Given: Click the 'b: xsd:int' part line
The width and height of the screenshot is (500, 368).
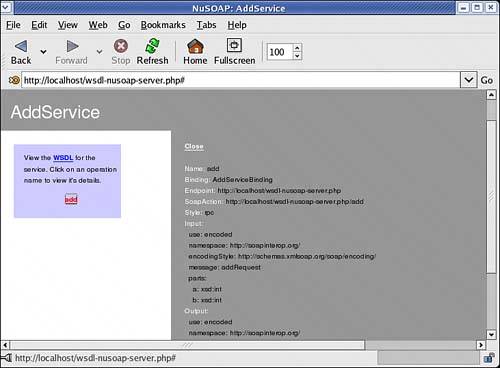Looking at the screenshot, I should (207, 300).
